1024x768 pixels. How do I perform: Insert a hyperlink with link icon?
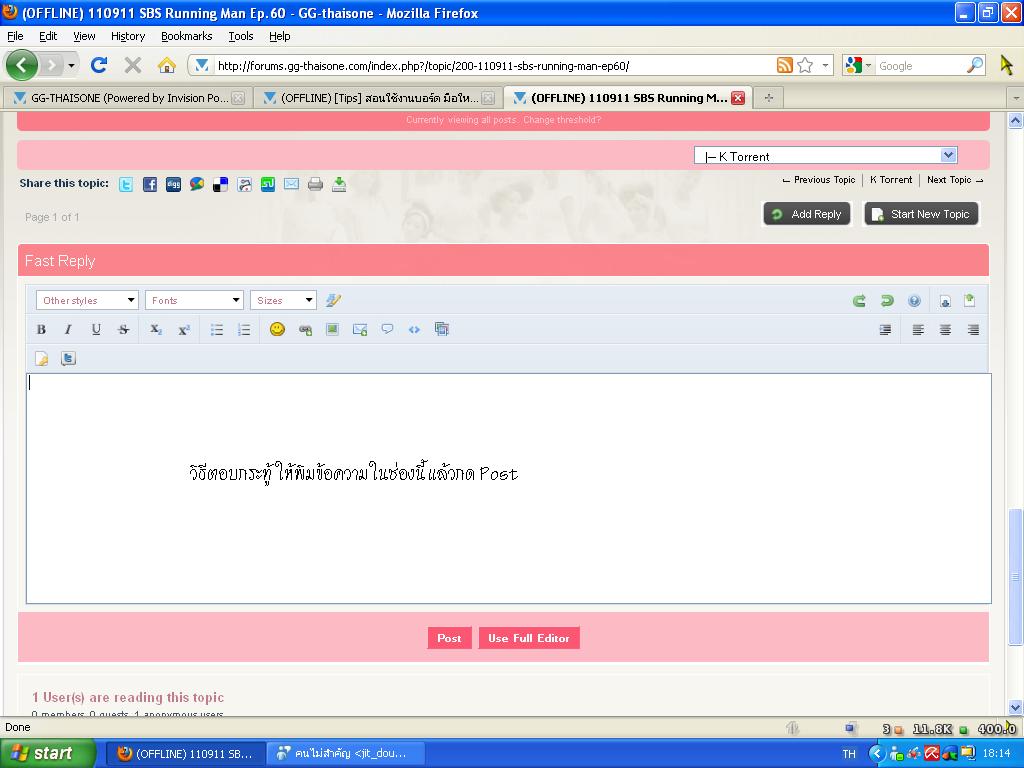[x=305, y=330]
